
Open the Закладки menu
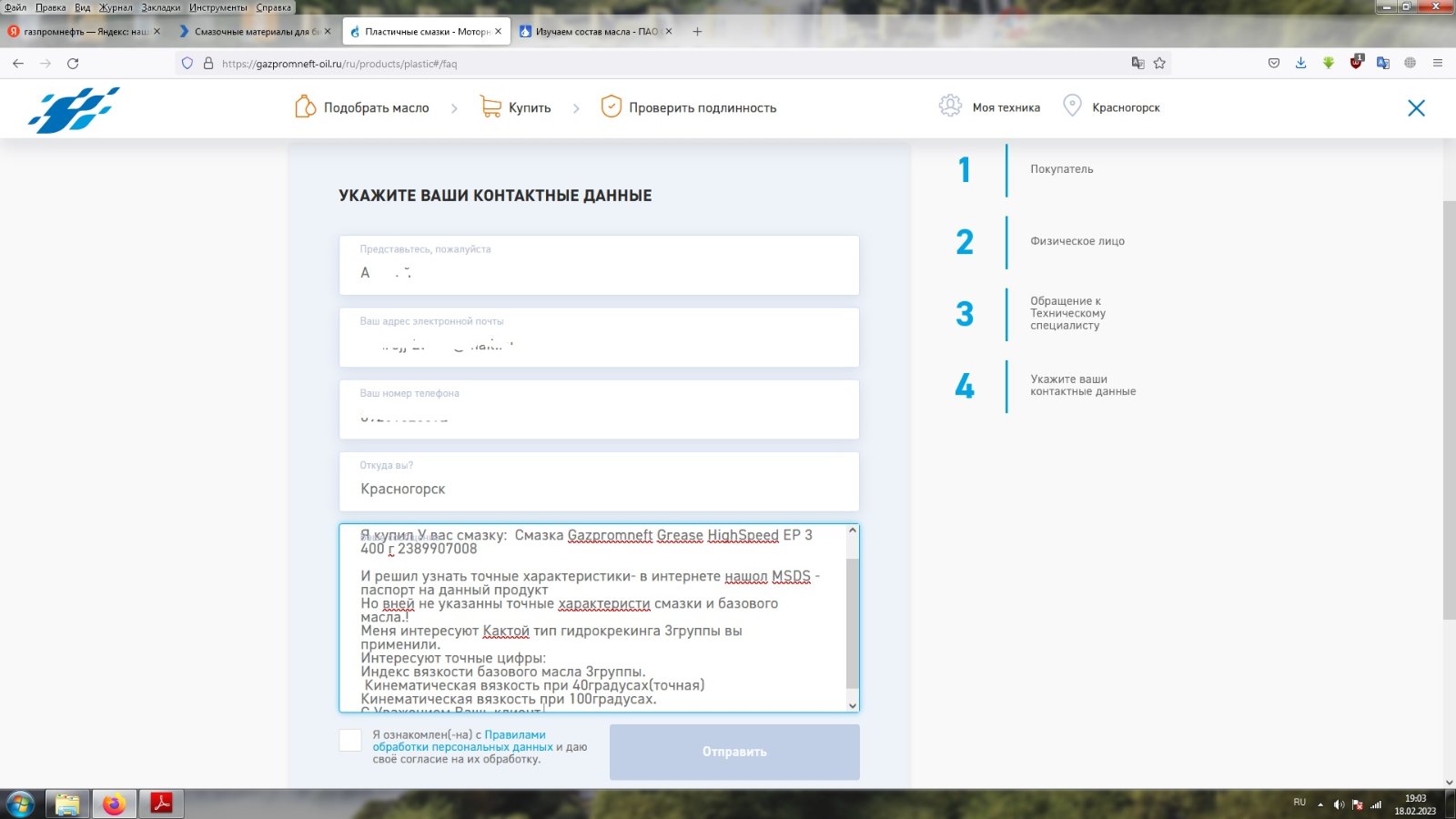click(x=161, y=7)
